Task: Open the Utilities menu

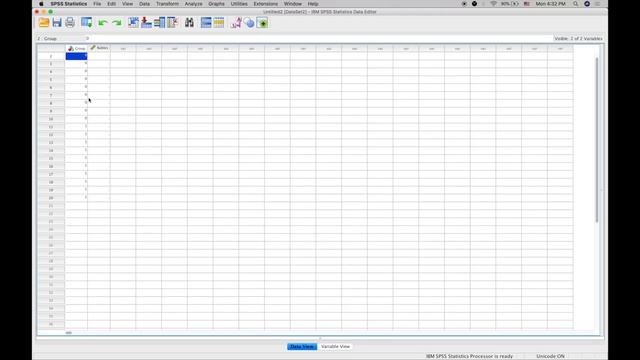Action: 239,4
